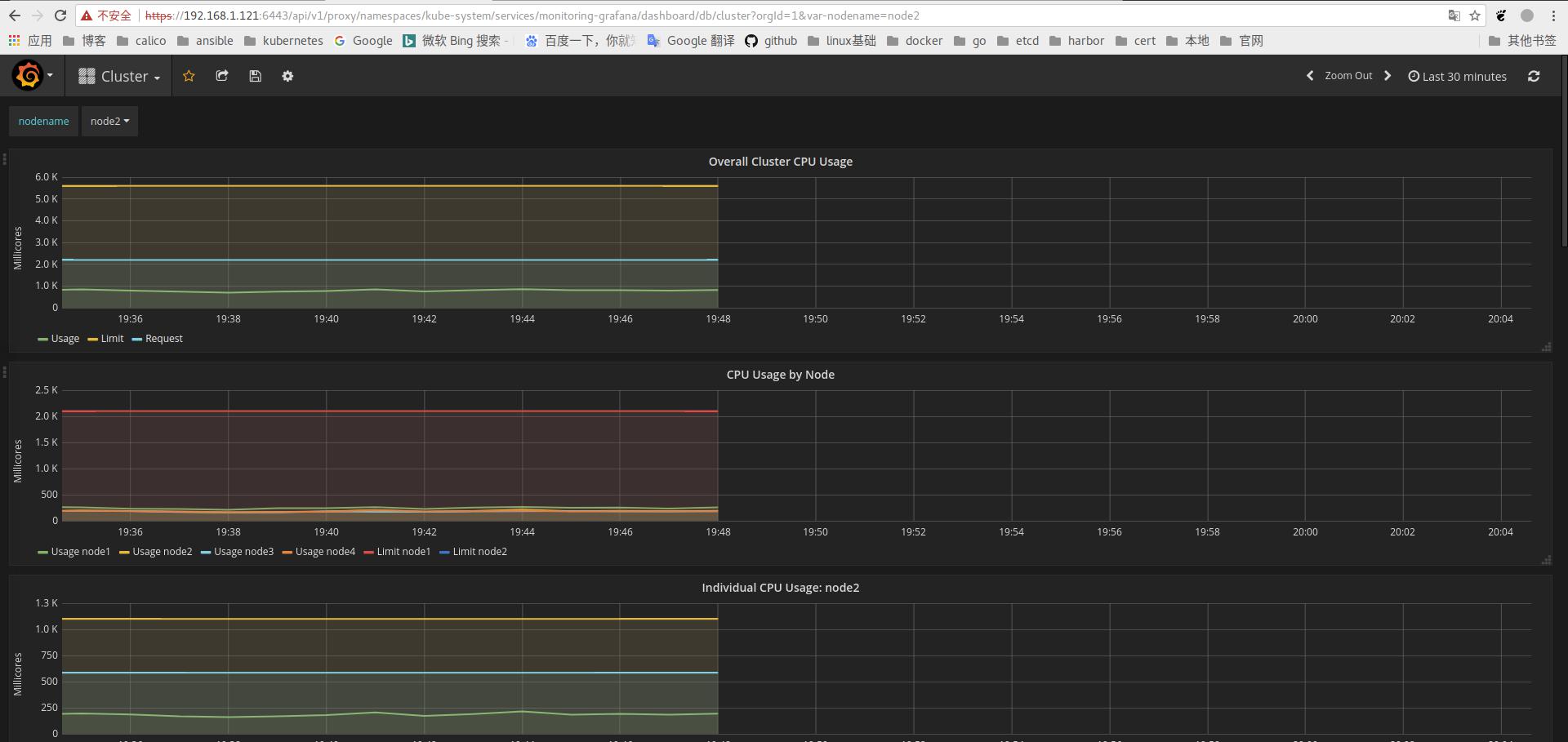1568x742 pixels.
Task: Click the translate page icon in address bar
Action: 1454,16
